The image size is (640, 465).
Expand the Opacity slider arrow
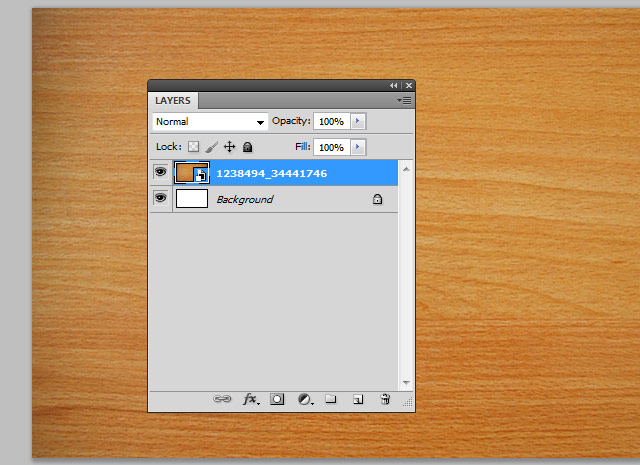pos(358,121)
